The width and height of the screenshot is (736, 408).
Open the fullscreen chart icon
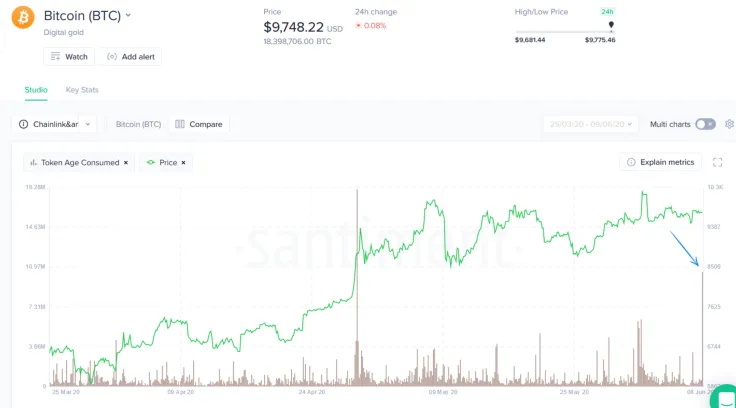717,162
